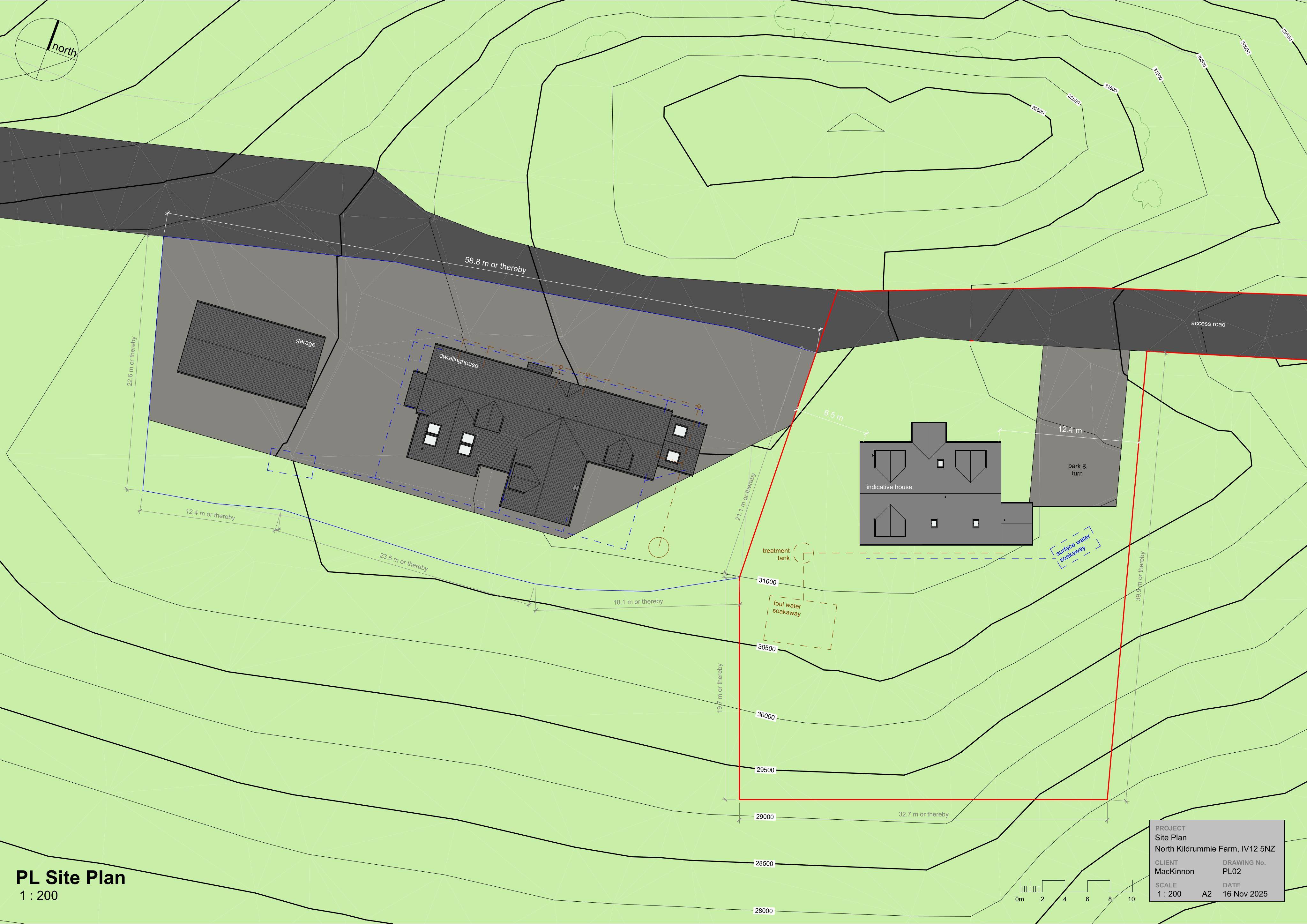
Task: Select the '21.1 m or thereby' dimension text
Action: click(x=745, y=496)
